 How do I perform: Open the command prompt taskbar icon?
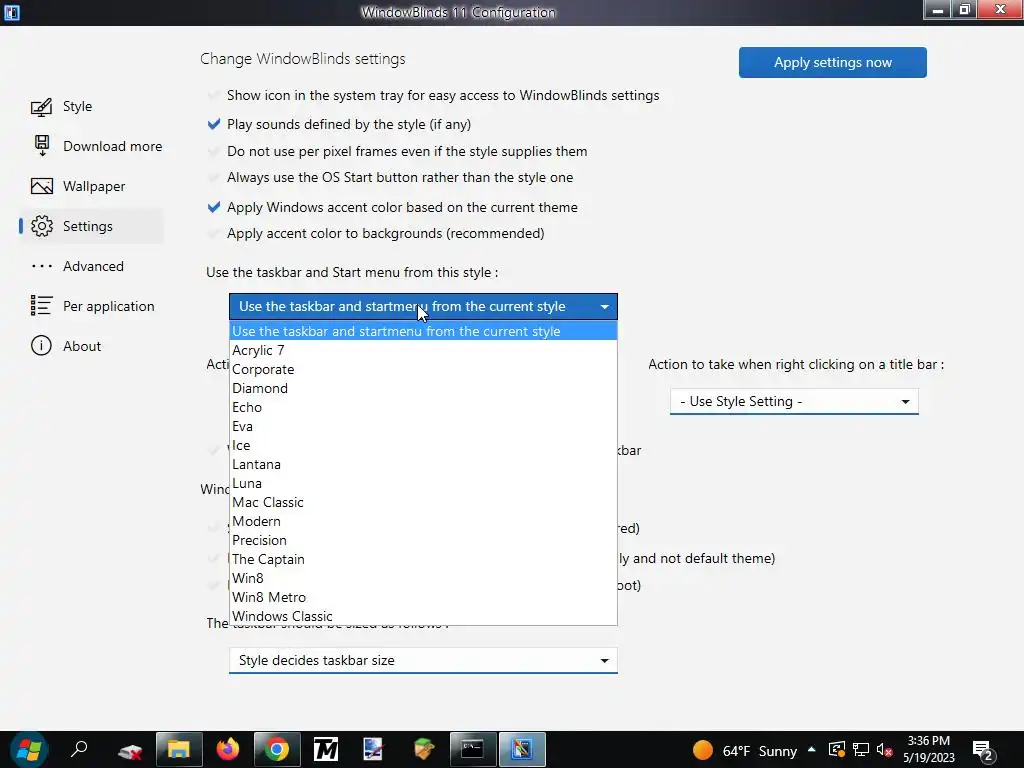[472, 749]
